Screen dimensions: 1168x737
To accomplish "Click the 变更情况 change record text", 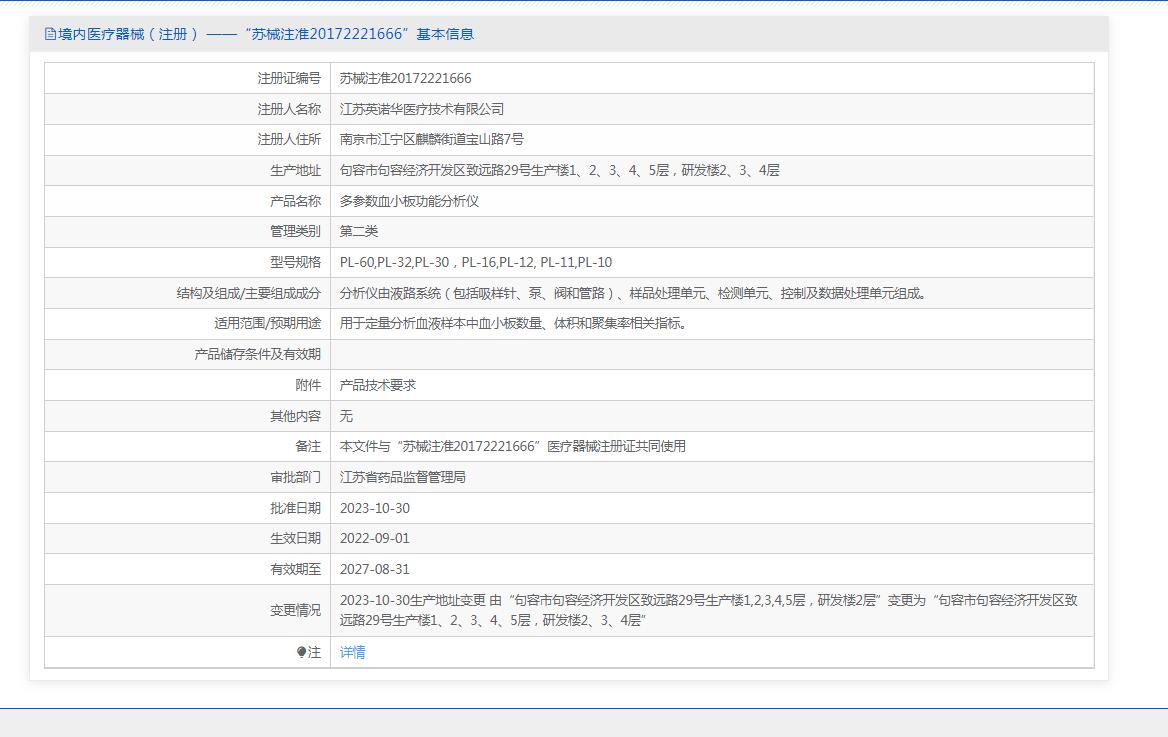I will pos(708,610).
